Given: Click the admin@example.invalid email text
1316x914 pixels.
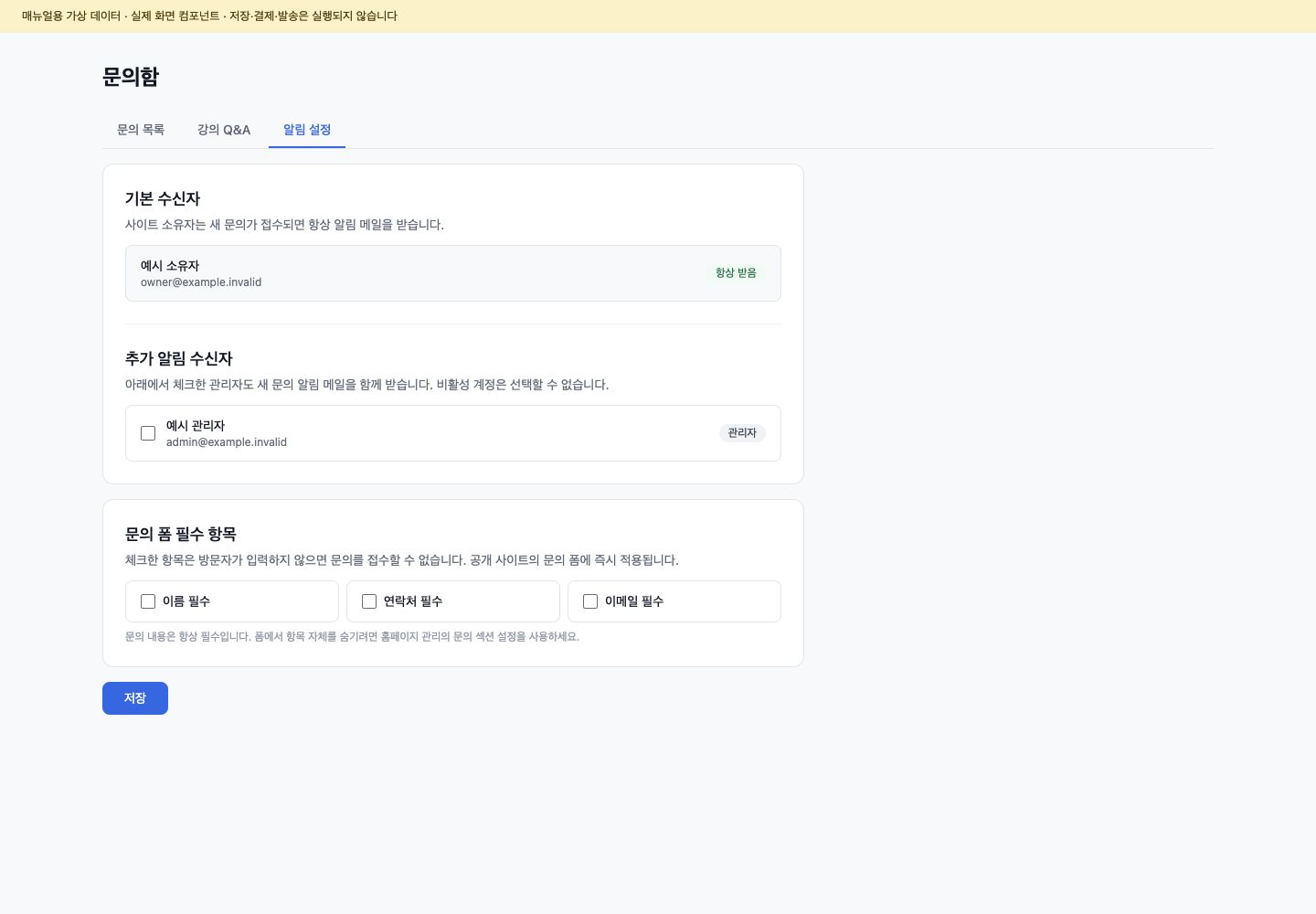Looking at the screenshot, I should (227, 442).
